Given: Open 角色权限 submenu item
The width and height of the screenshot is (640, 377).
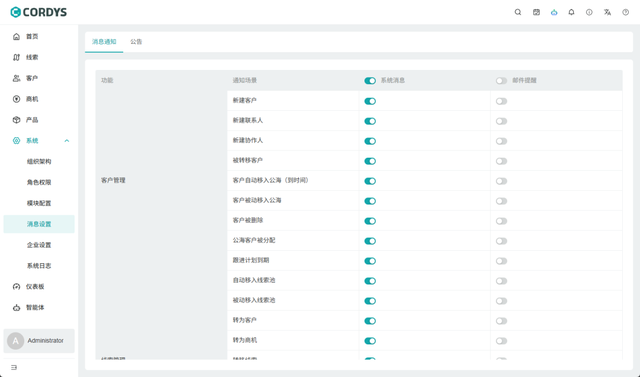Looking at the screenshot, I should pos(39,182).
